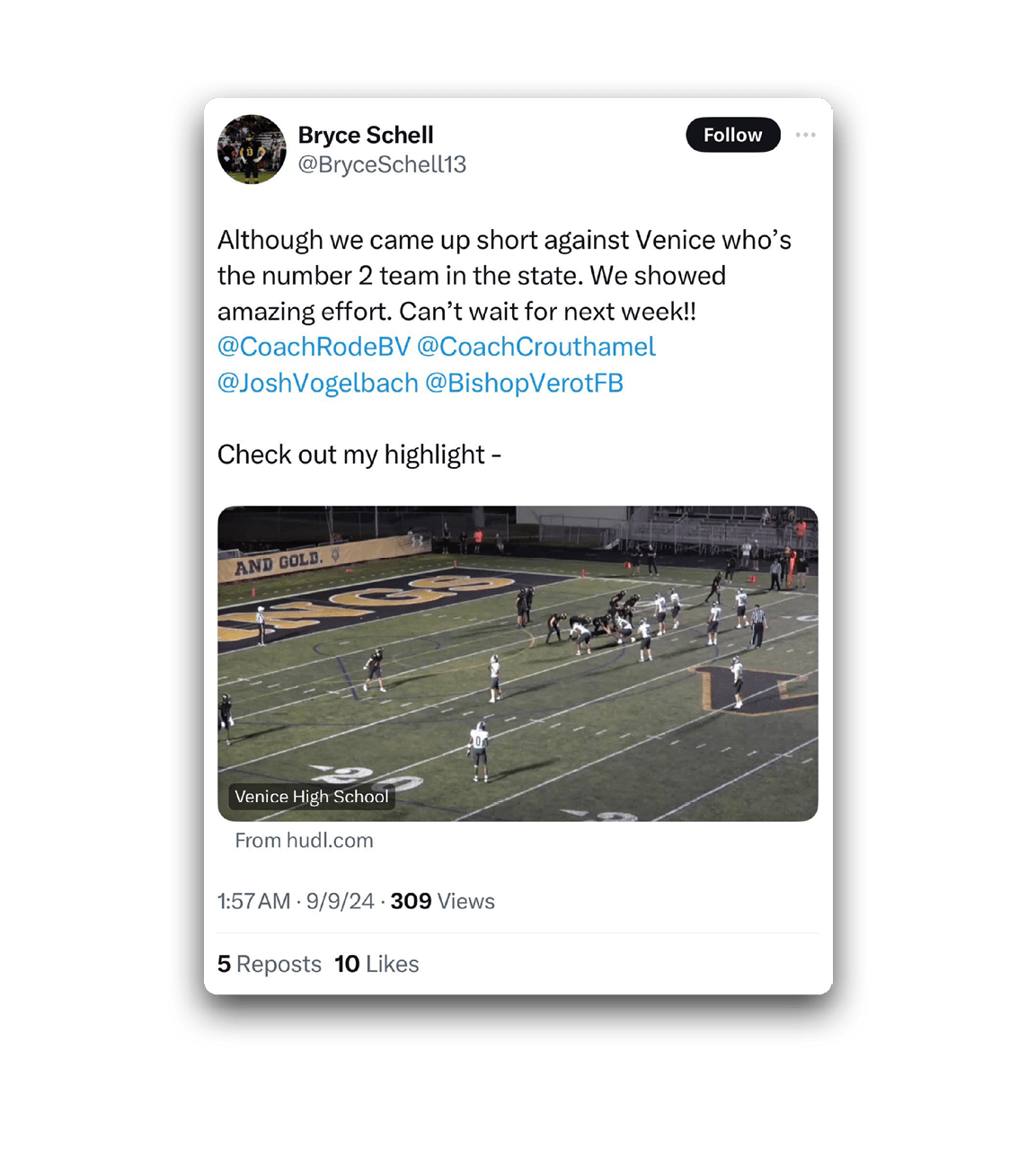The width and height of the screenshot is (1036, 1157).
Task: Play the football highlight video
Action: 518,663
